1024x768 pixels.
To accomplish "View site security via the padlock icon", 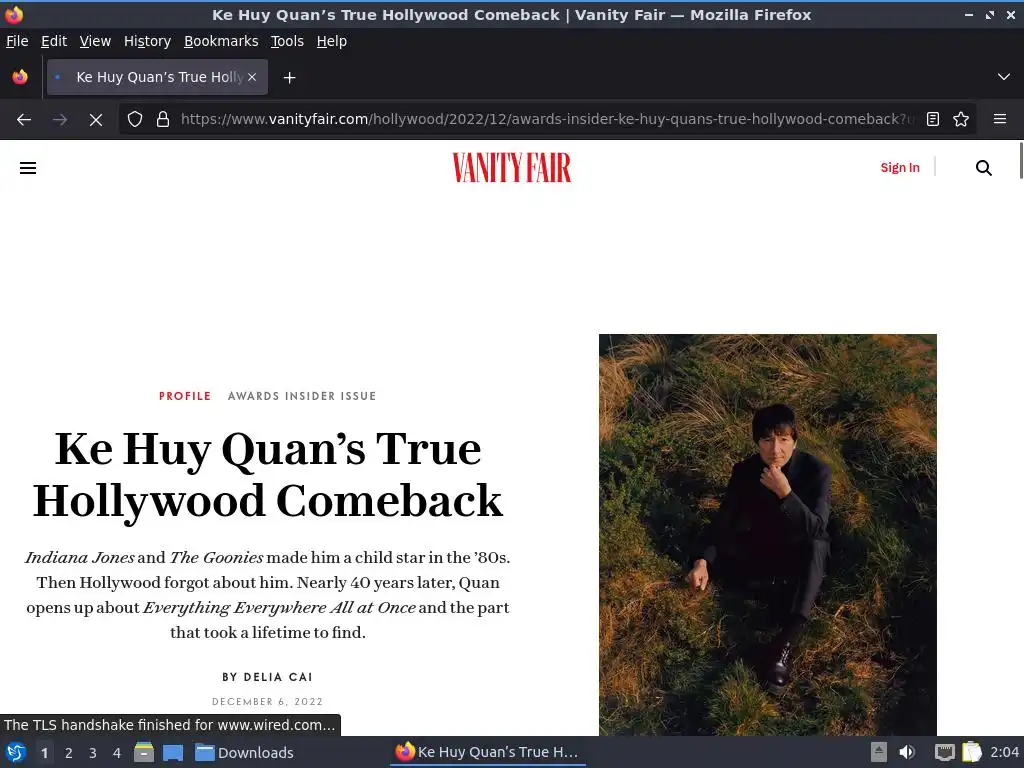I will [x=163, y=120].
